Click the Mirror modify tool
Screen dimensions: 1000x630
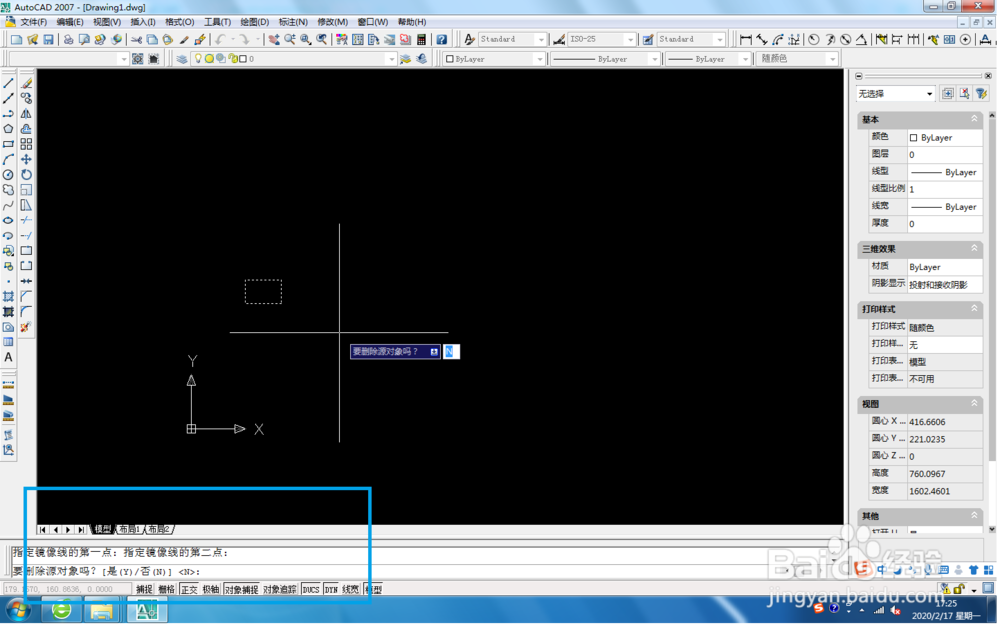26,114
